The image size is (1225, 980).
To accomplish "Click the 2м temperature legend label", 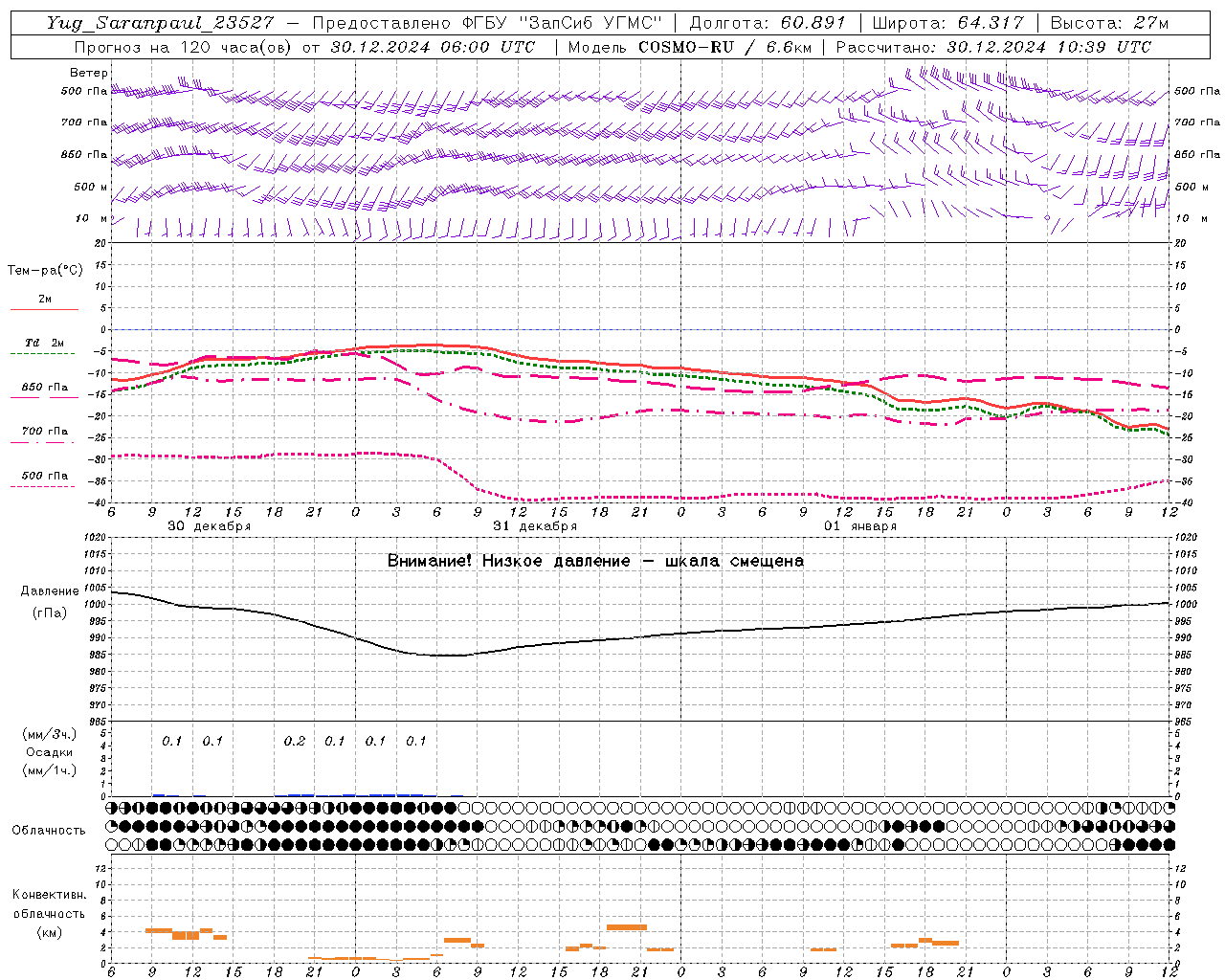I will click(45, 300).
